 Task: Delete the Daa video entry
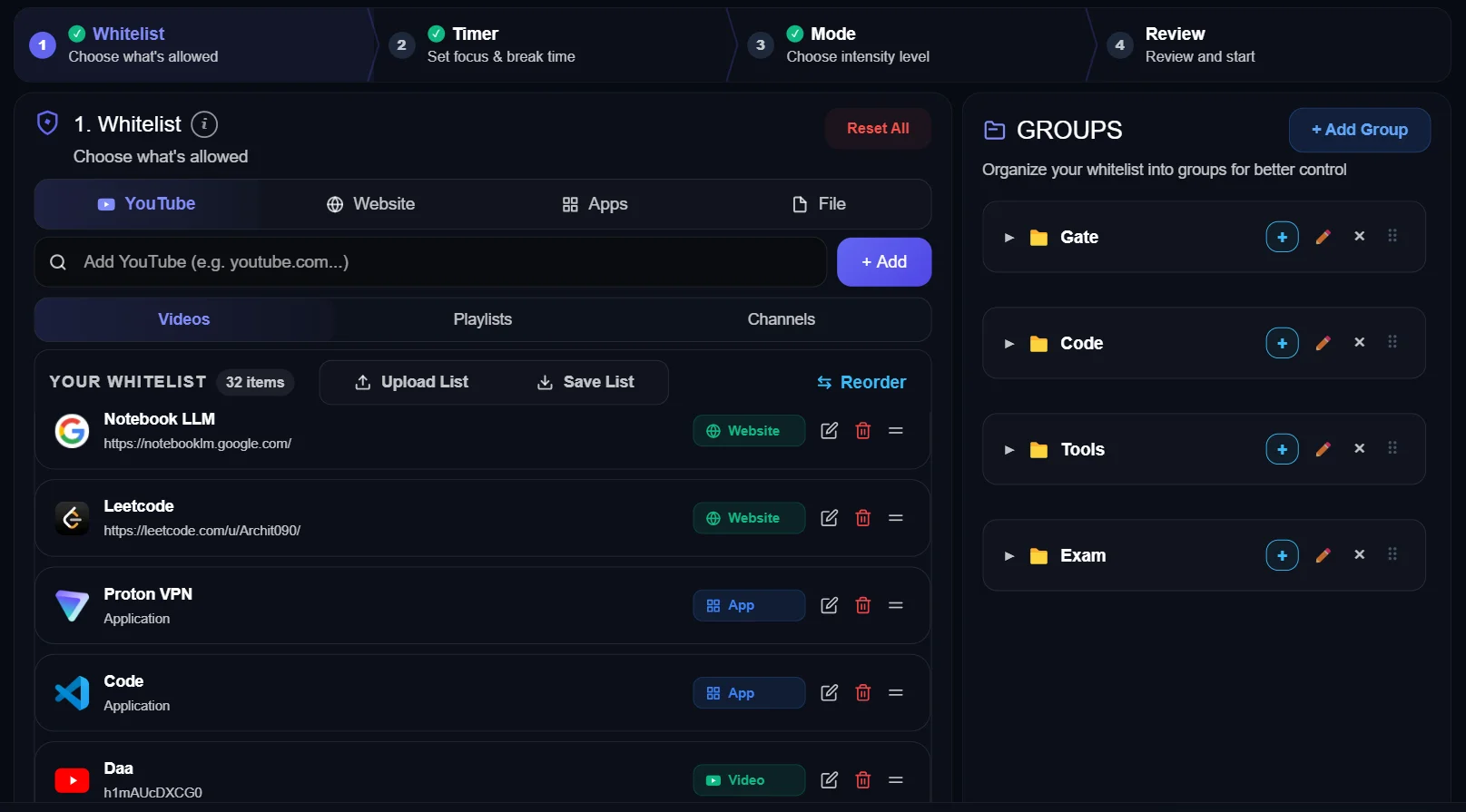point(863,780)
